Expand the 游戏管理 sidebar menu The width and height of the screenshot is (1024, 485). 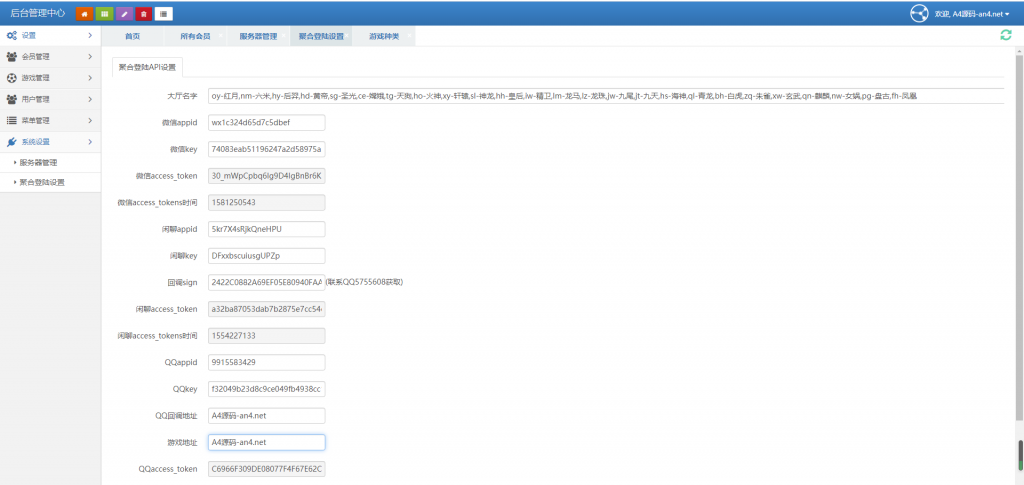(x=50, y=78)
